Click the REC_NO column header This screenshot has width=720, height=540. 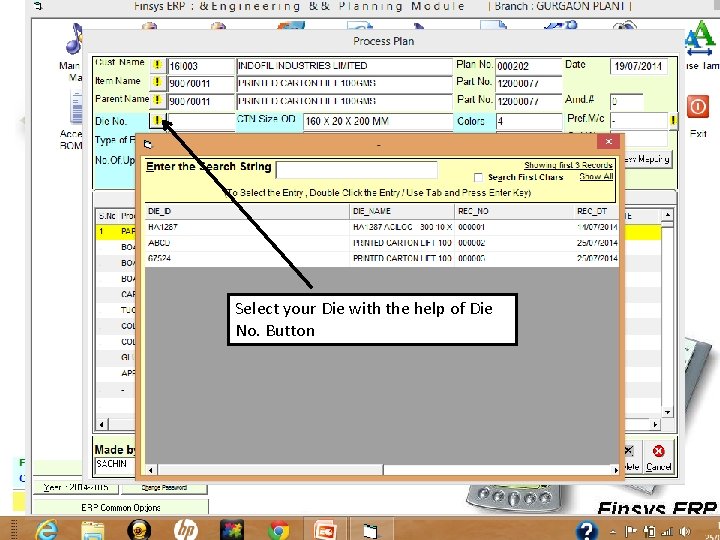[514, 211]
